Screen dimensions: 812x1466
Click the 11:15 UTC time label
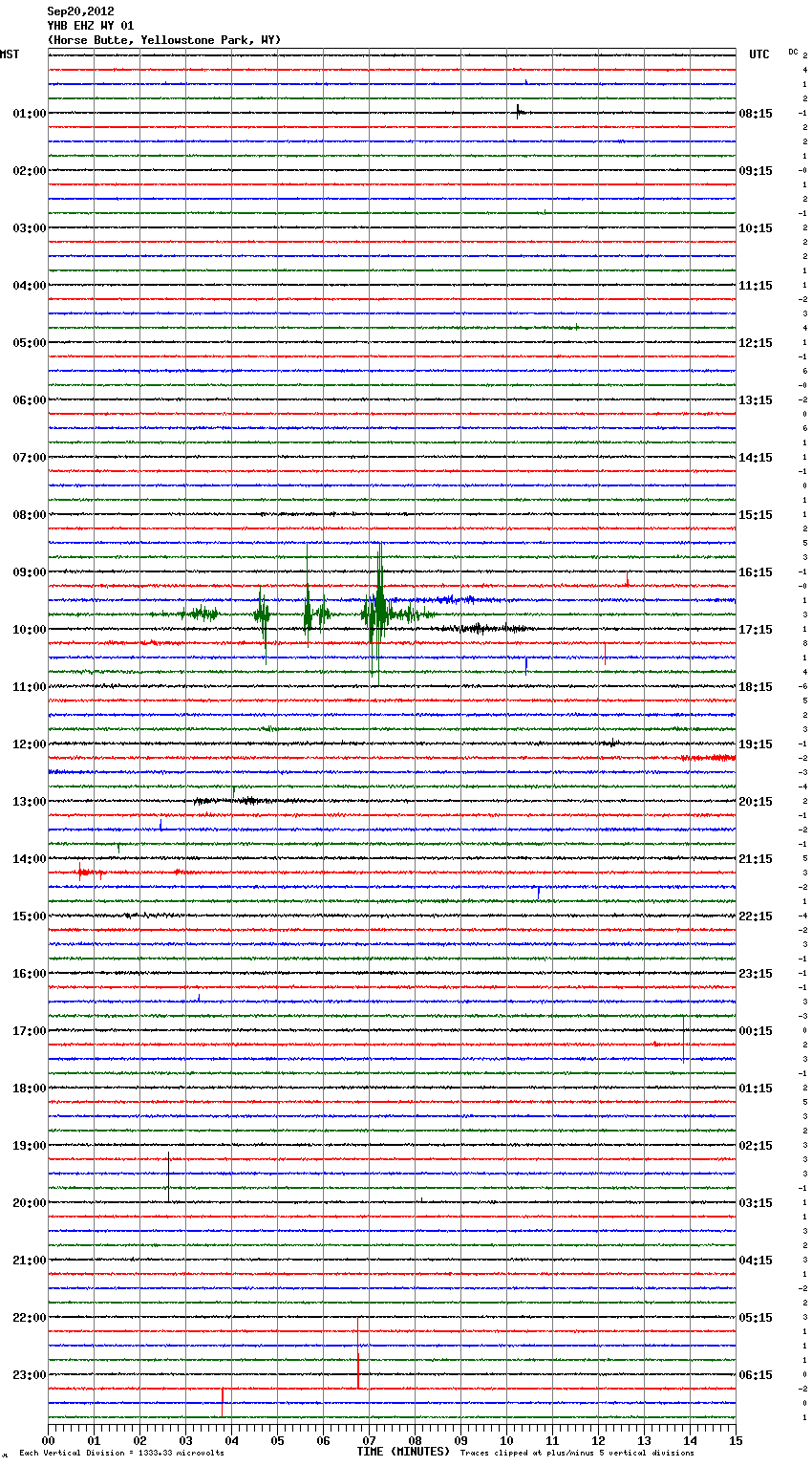tap(756, 286)
